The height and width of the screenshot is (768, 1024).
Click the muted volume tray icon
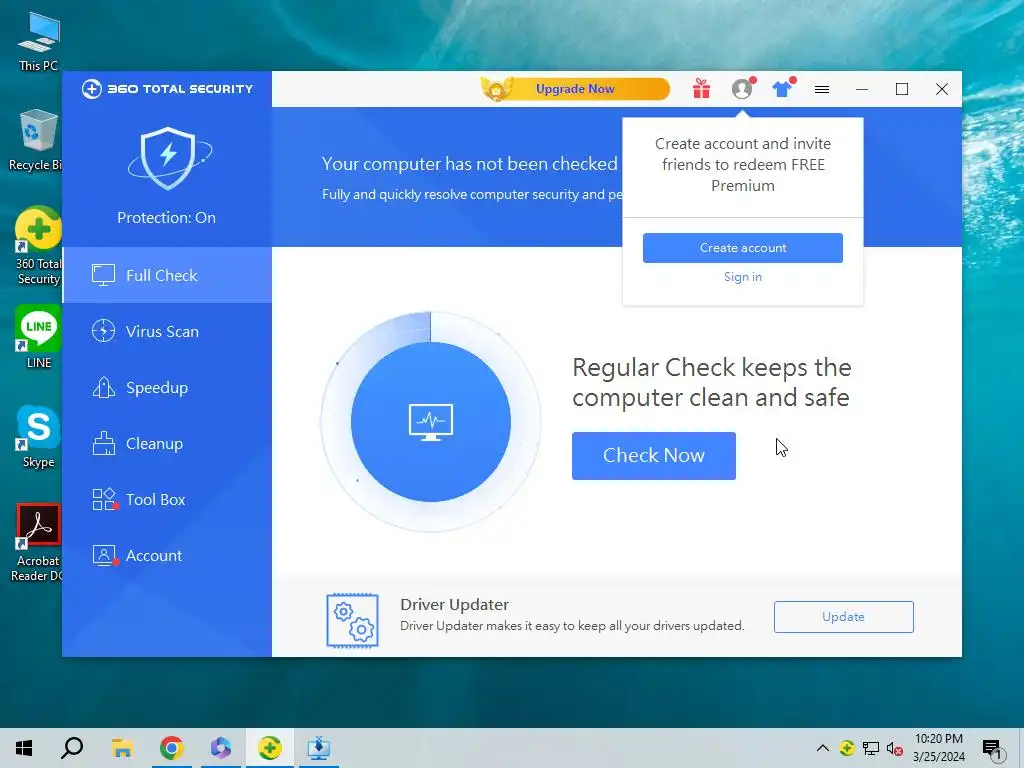tap(894, 748)
